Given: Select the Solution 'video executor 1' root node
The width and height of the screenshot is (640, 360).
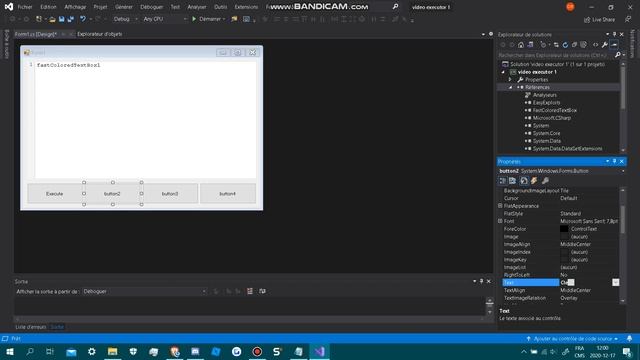Looking at the screenshot, I should tap(557, 64).
